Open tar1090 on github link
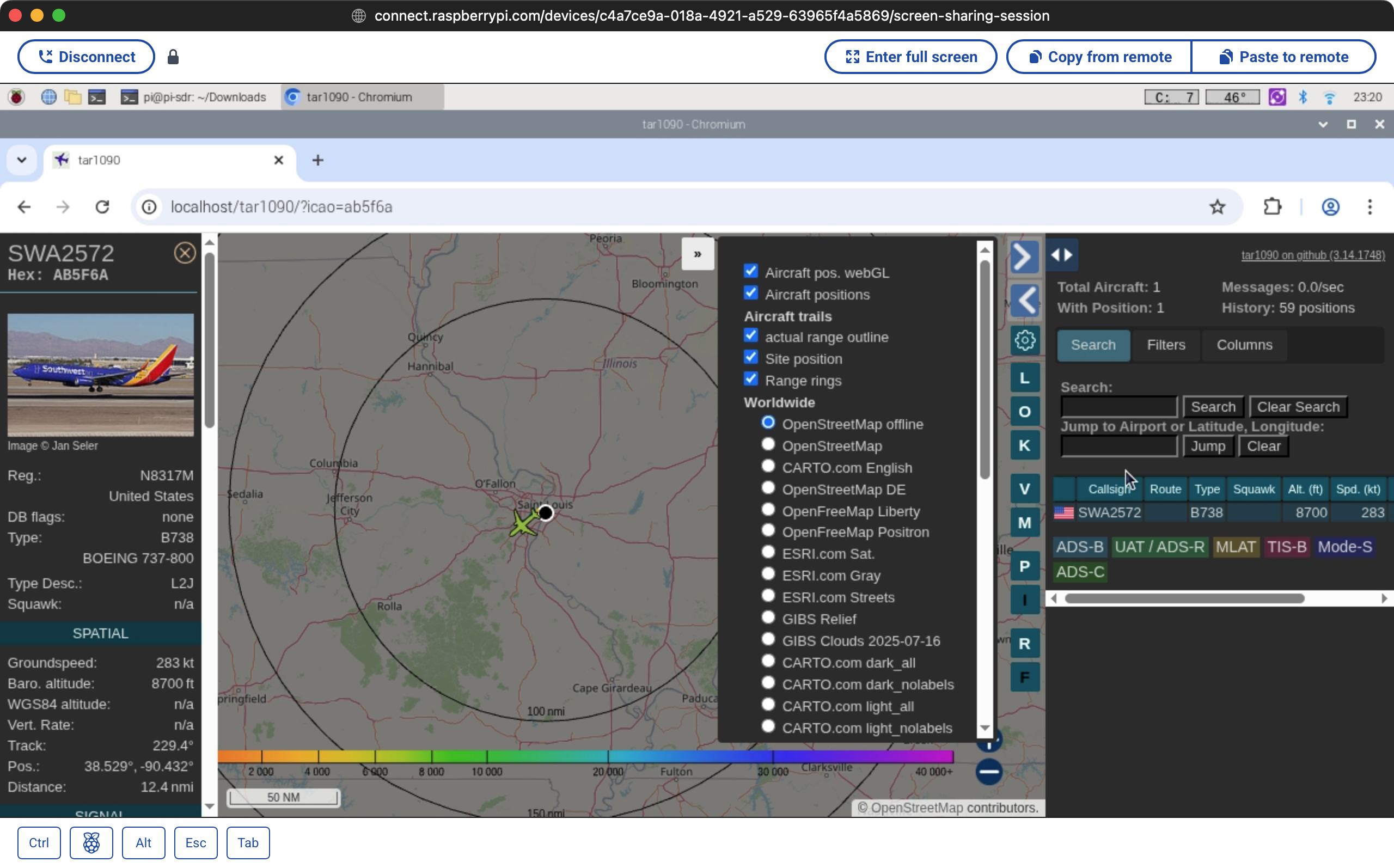 click(x=1312, y=255)
